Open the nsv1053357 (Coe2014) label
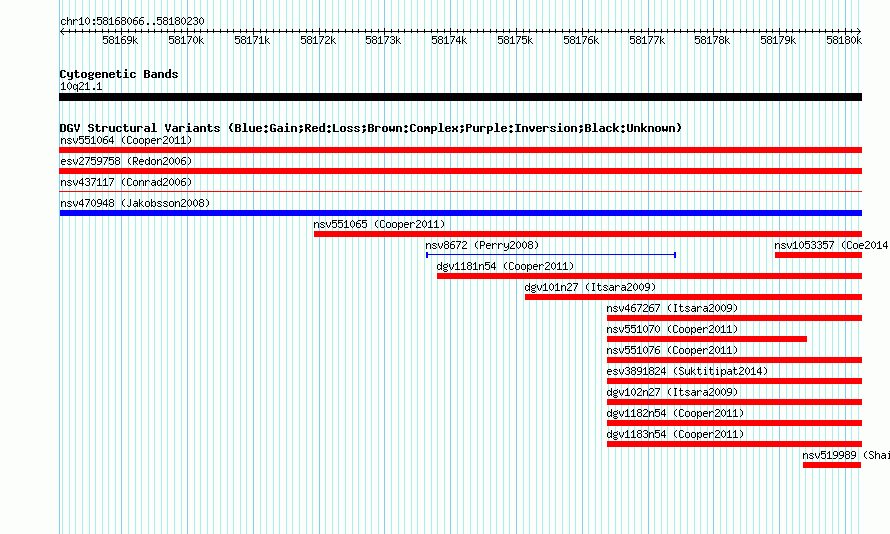Viewport: 890px width, 534px height. [831, 245]
